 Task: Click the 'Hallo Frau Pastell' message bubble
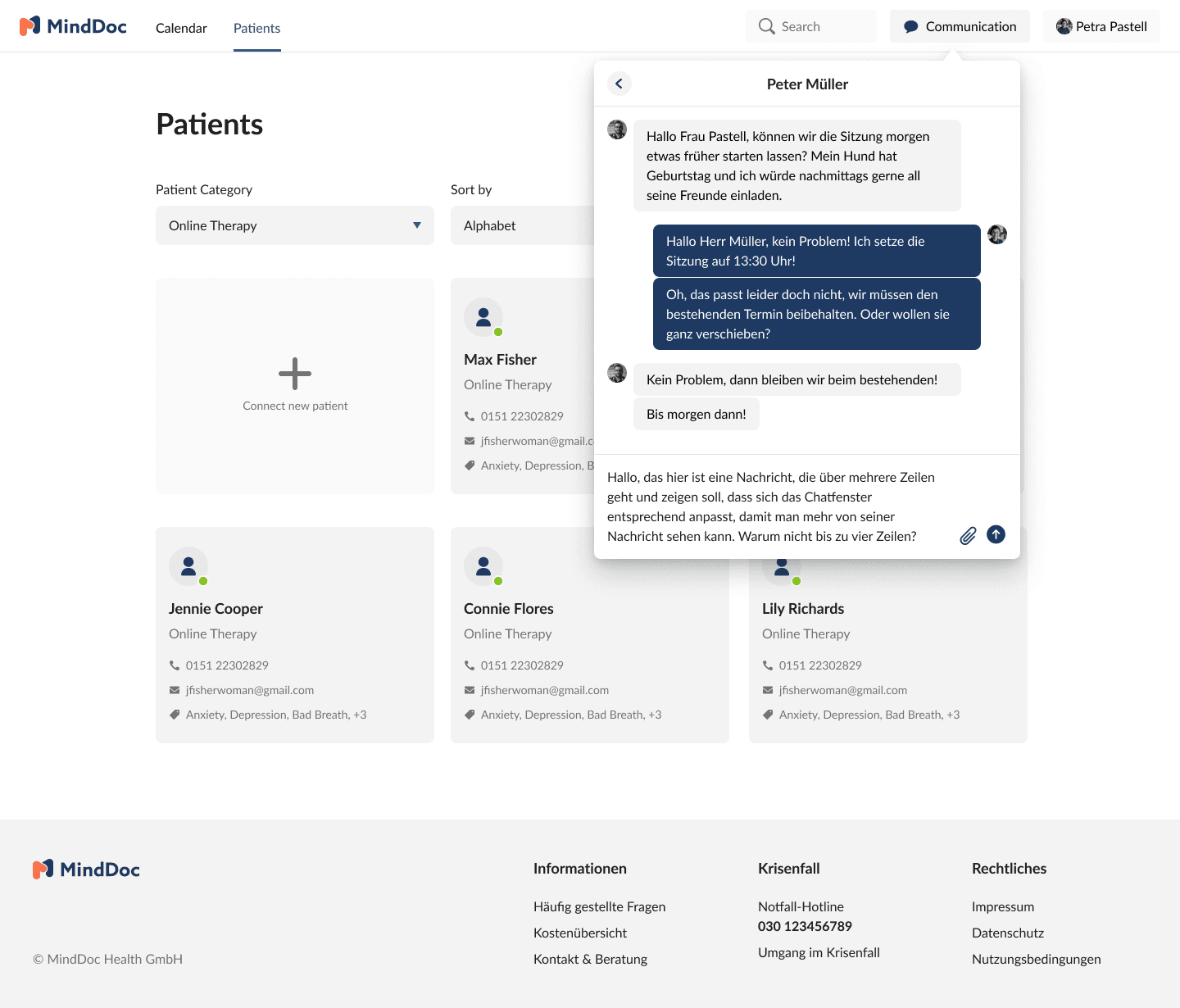pyautogui.click(x=797, y=166)
